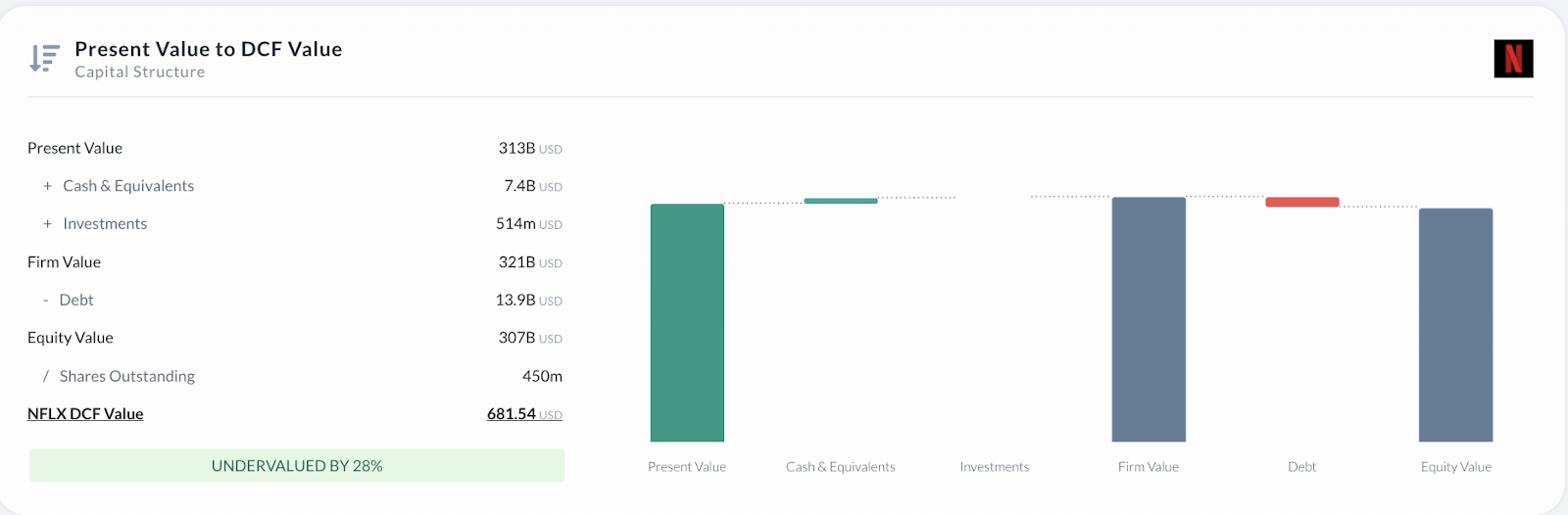Select the green Present Value bar
The image size is (1568, 515).
[687, 323]
